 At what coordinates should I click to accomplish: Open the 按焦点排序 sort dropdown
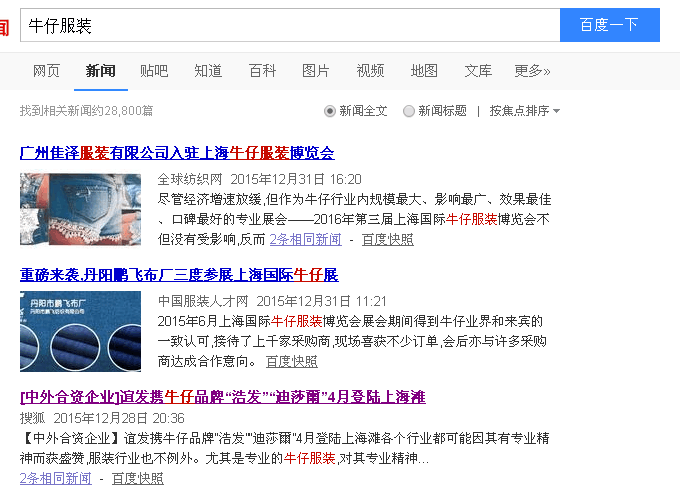pos(525,111)
